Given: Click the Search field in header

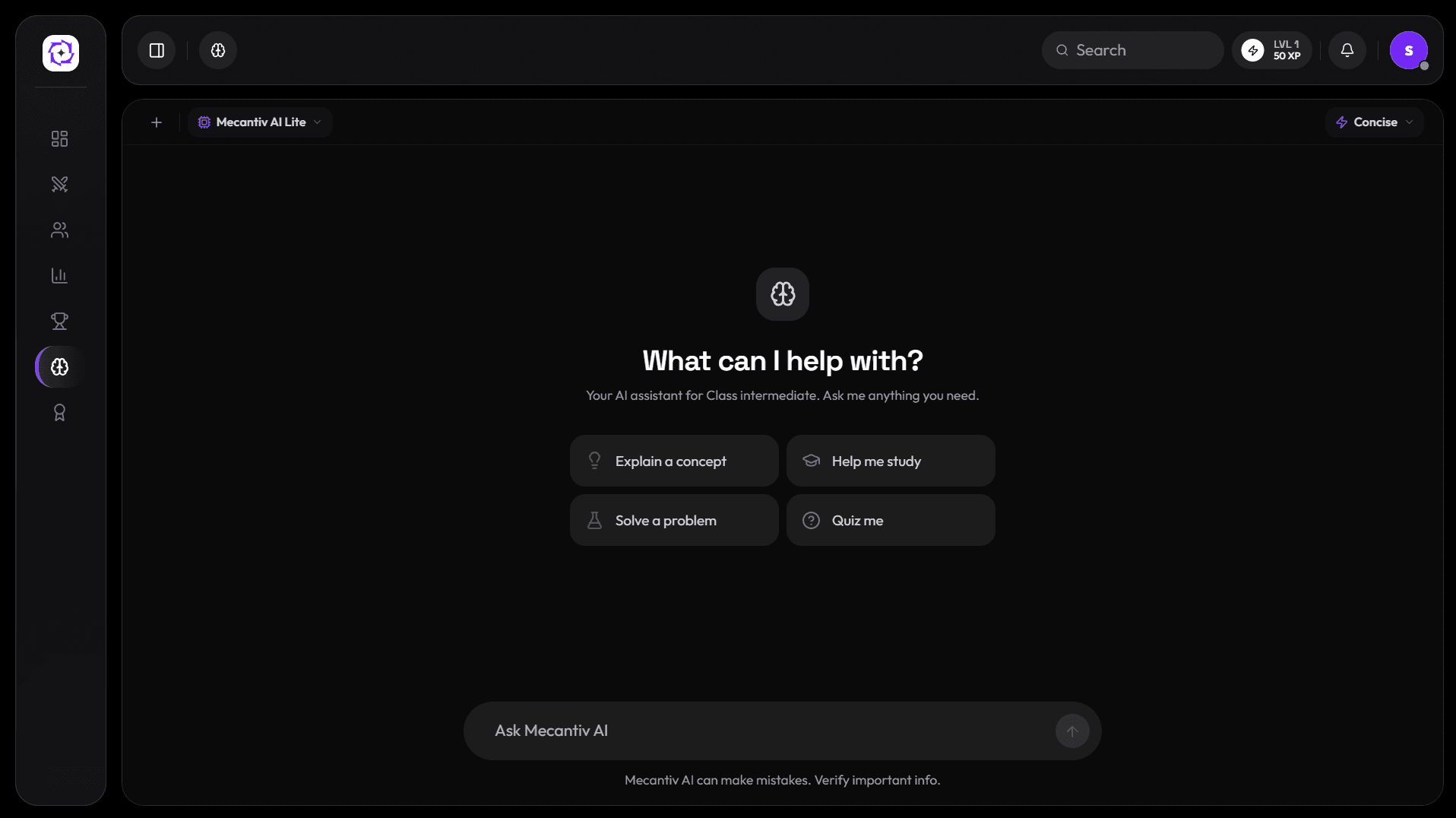Looking at the screenshot, I should (1132, 50).
